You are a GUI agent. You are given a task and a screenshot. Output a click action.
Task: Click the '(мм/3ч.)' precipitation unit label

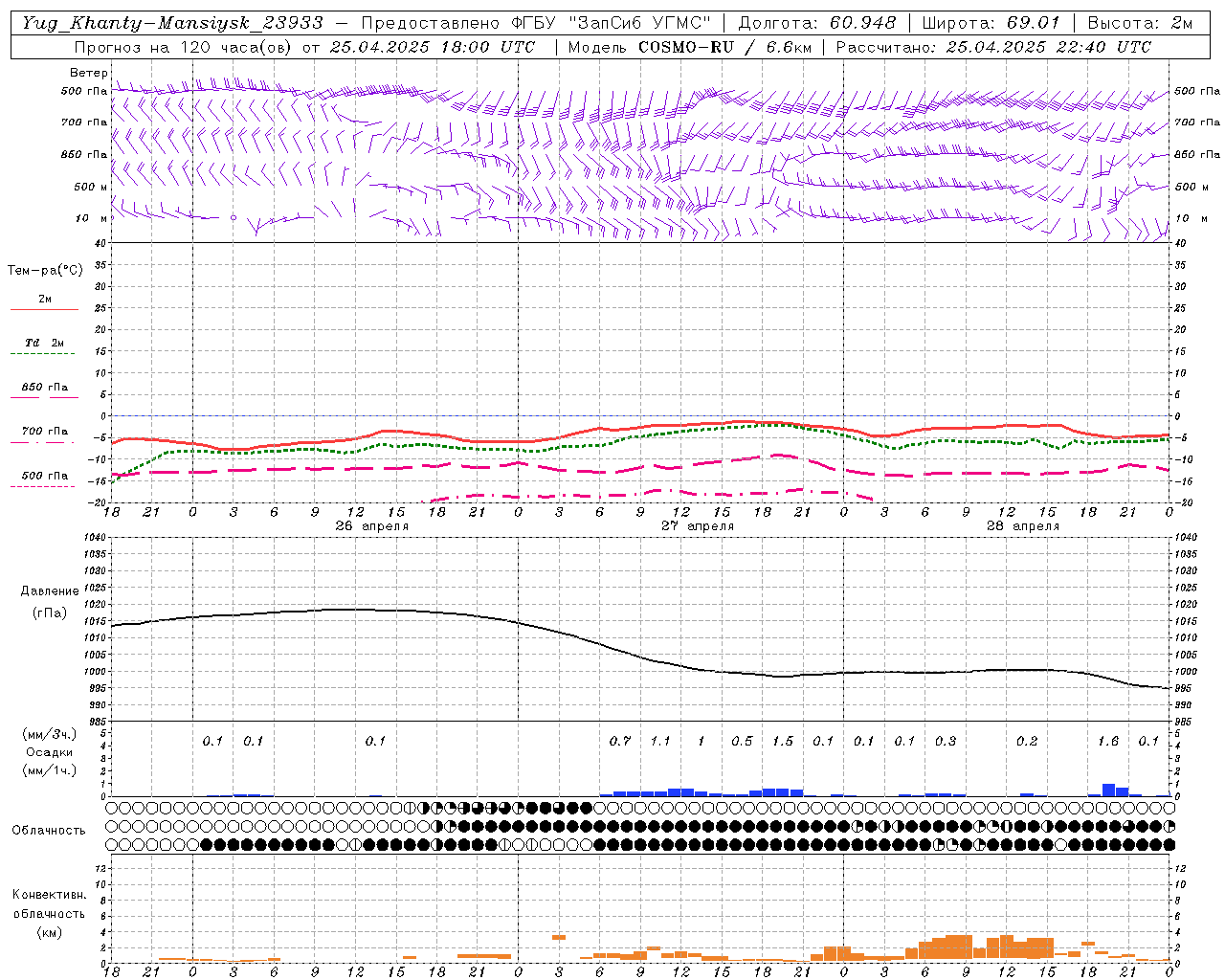[50, 734]
